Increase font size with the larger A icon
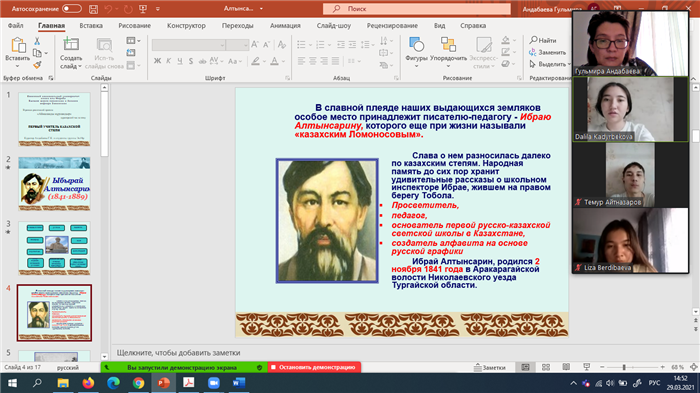 pos(255,44)
